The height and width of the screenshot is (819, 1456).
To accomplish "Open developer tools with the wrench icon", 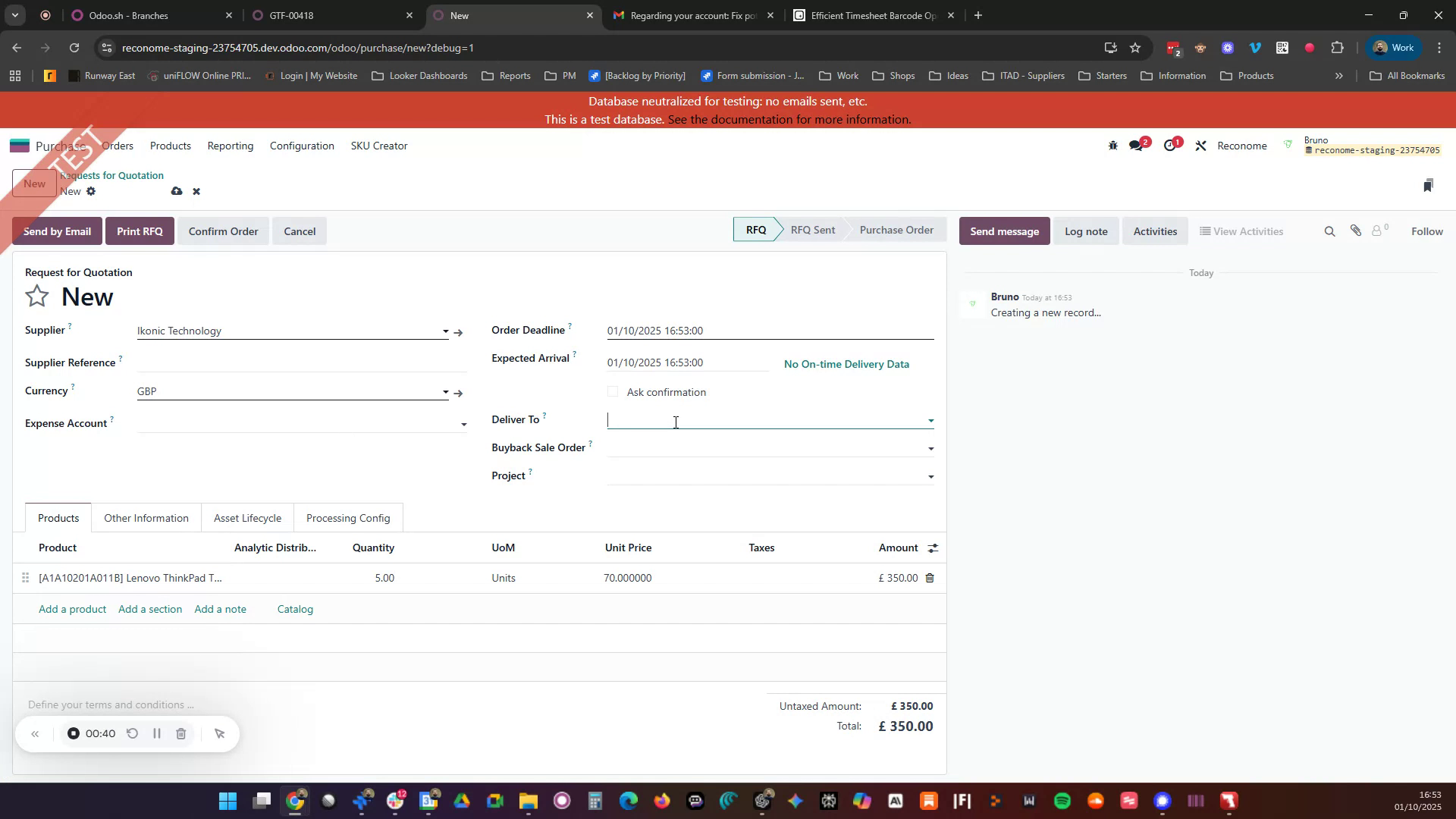I will coord(1200,145).
